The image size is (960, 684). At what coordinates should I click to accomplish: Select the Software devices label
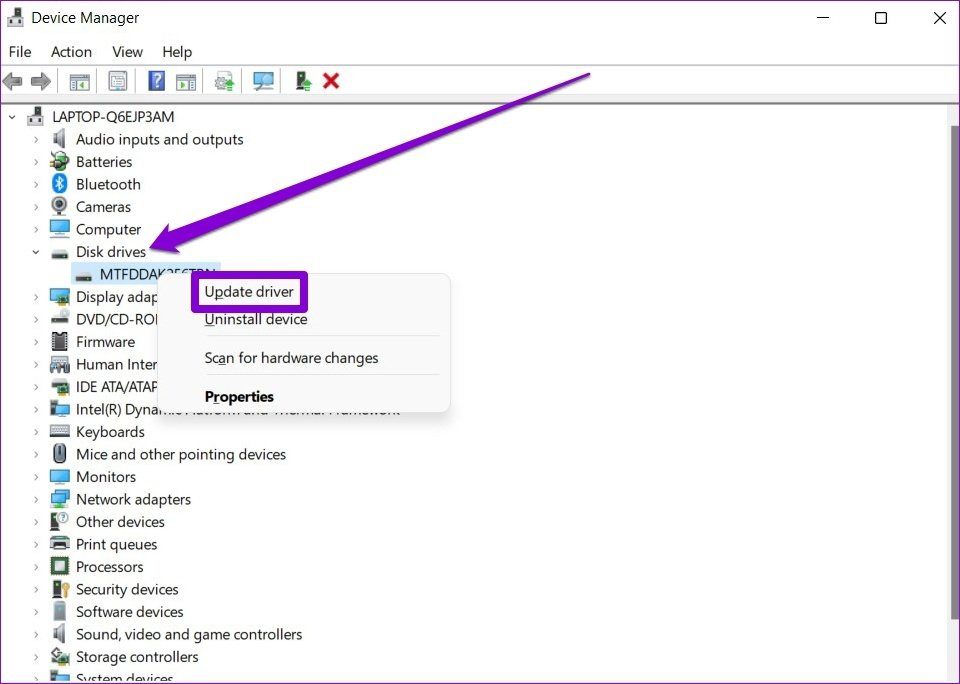tap(130, 612)
